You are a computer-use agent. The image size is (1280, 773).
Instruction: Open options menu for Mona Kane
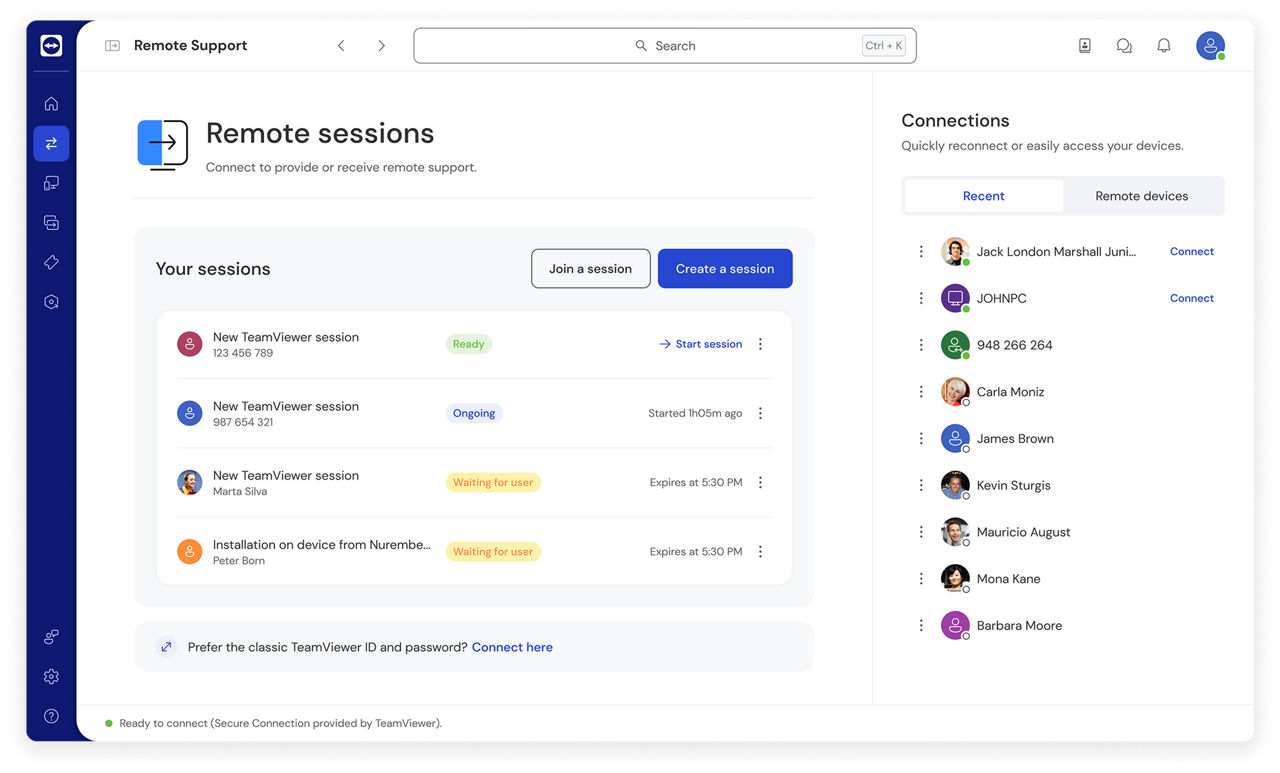921,578
